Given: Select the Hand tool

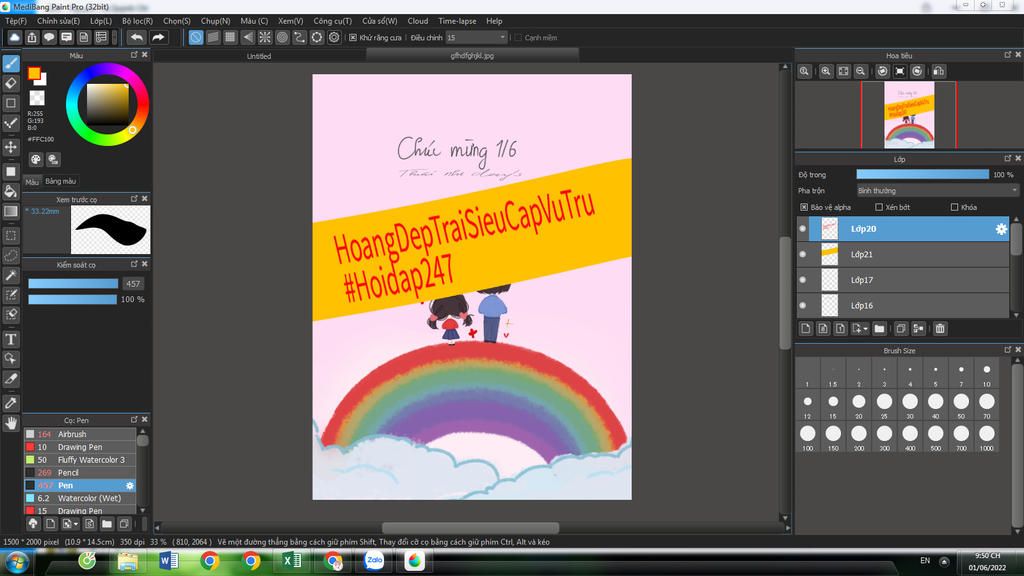Looking at the screenshot, I should click(11, 423).
